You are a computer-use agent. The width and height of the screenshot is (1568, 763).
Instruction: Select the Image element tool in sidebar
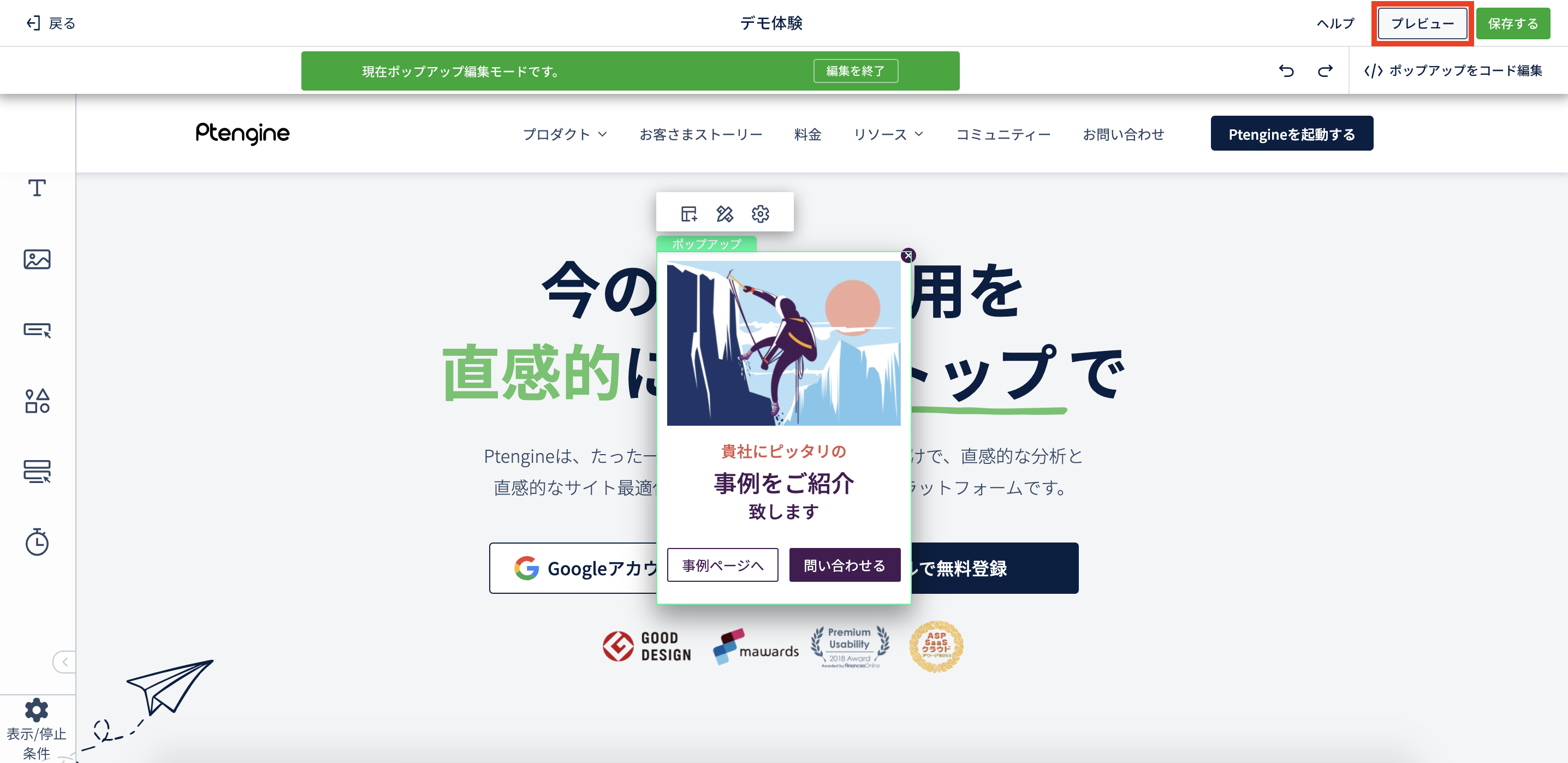pyautogui.click(x=37, y=259)
